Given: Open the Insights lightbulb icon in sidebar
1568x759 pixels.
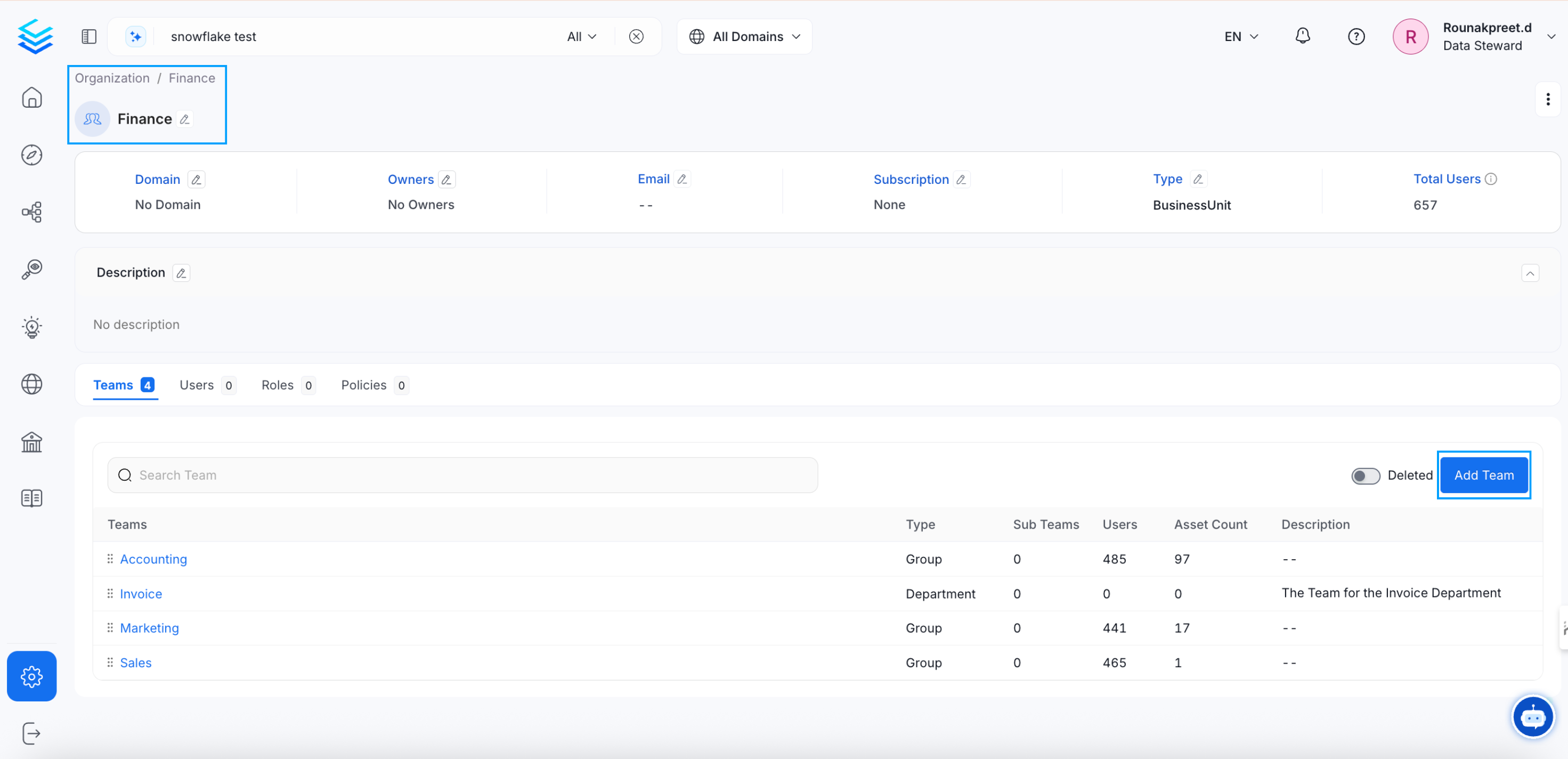Looking at the screenshot, I should pyautogui.click(x=31, y=327).
